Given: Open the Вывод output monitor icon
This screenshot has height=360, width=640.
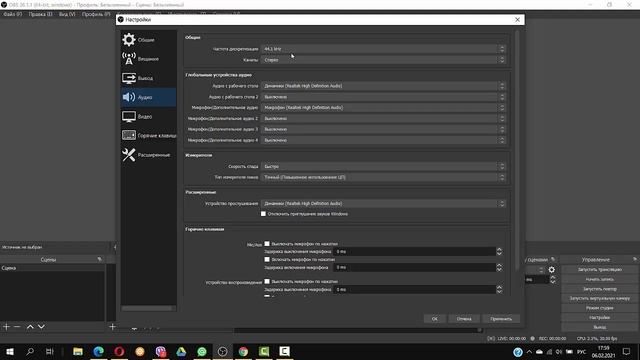Looking at the screenshot, I should [x=129, y=78].
